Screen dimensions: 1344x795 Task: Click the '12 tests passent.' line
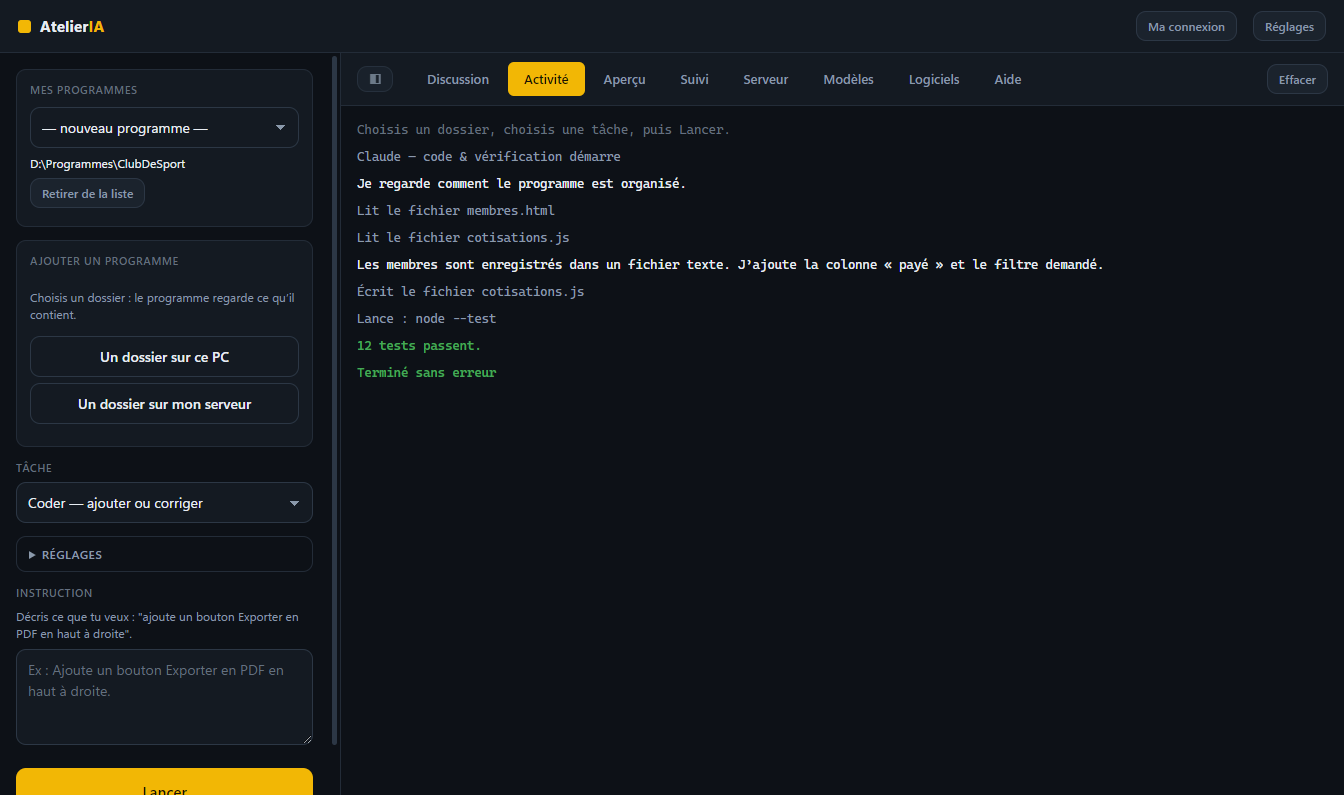[x=419, y=346]
